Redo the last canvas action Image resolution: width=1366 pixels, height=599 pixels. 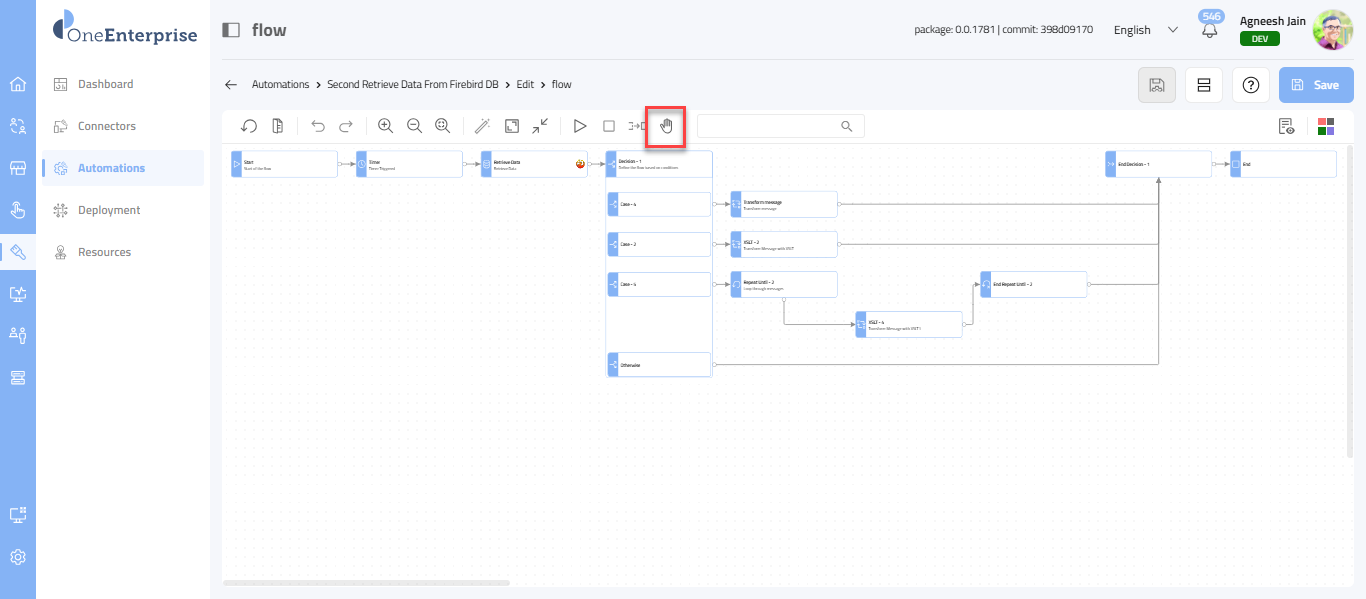346,126
